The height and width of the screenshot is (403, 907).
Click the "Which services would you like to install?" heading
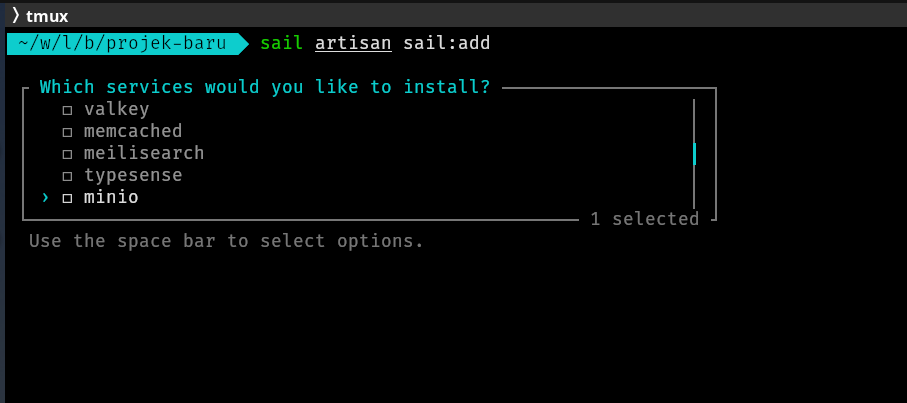[265, 87]
